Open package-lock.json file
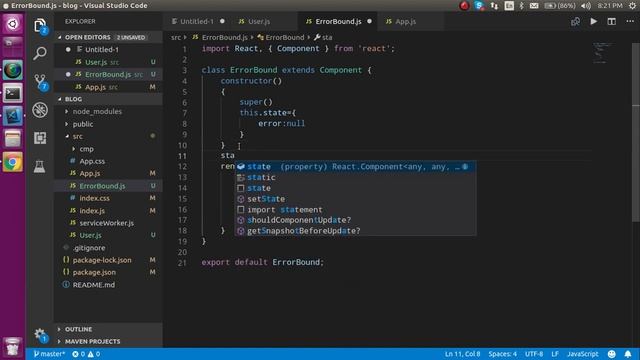 click(x=109, y=260)
